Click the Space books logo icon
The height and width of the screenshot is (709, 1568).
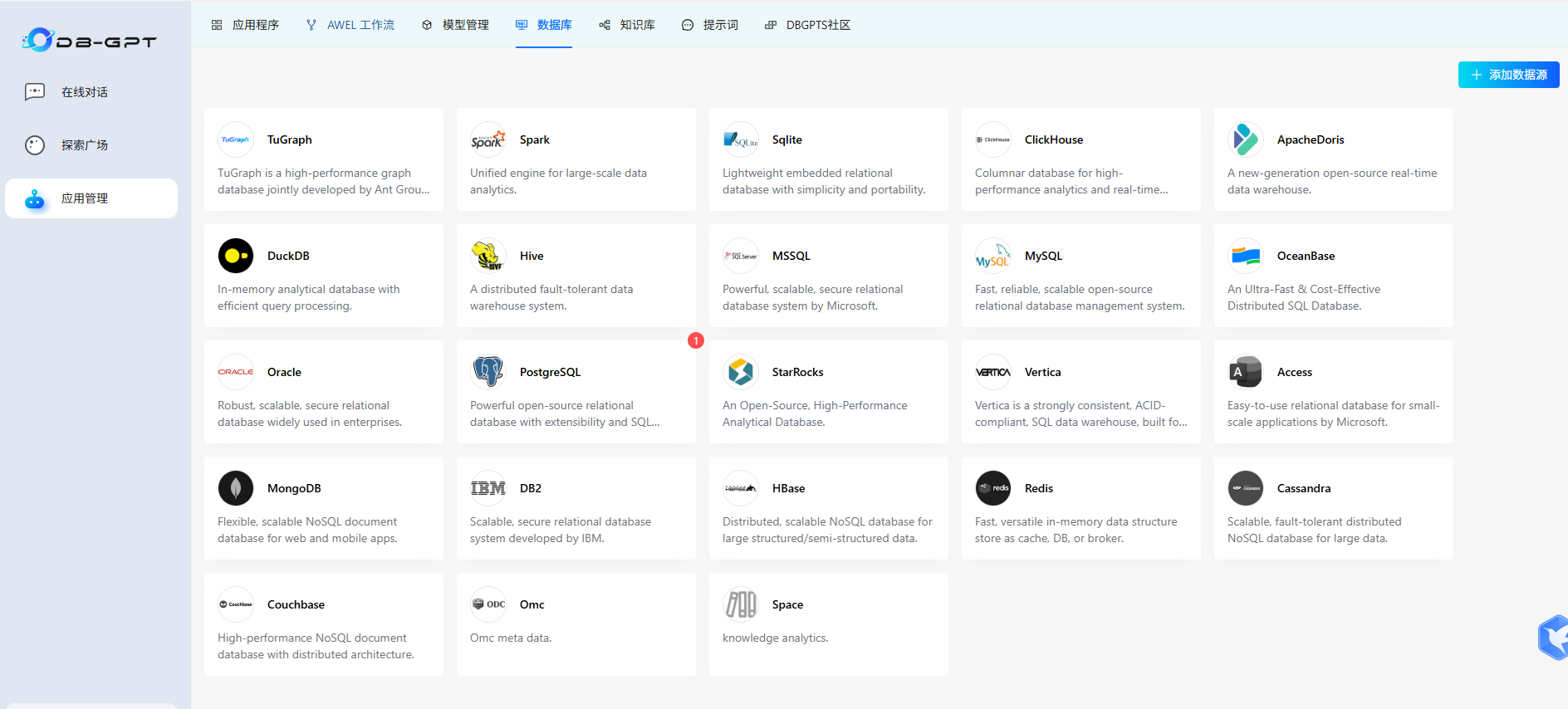pos(741,604)
